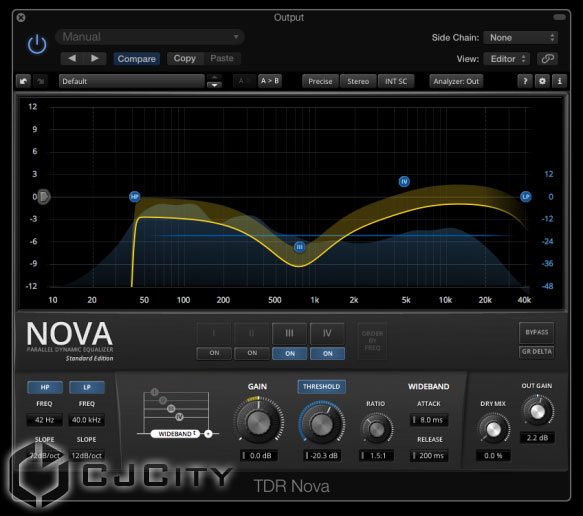This screenshot has width=583, height=516.
Task: Toggle band II ON button
Action: pyautogui.click(x=252, y=353)
